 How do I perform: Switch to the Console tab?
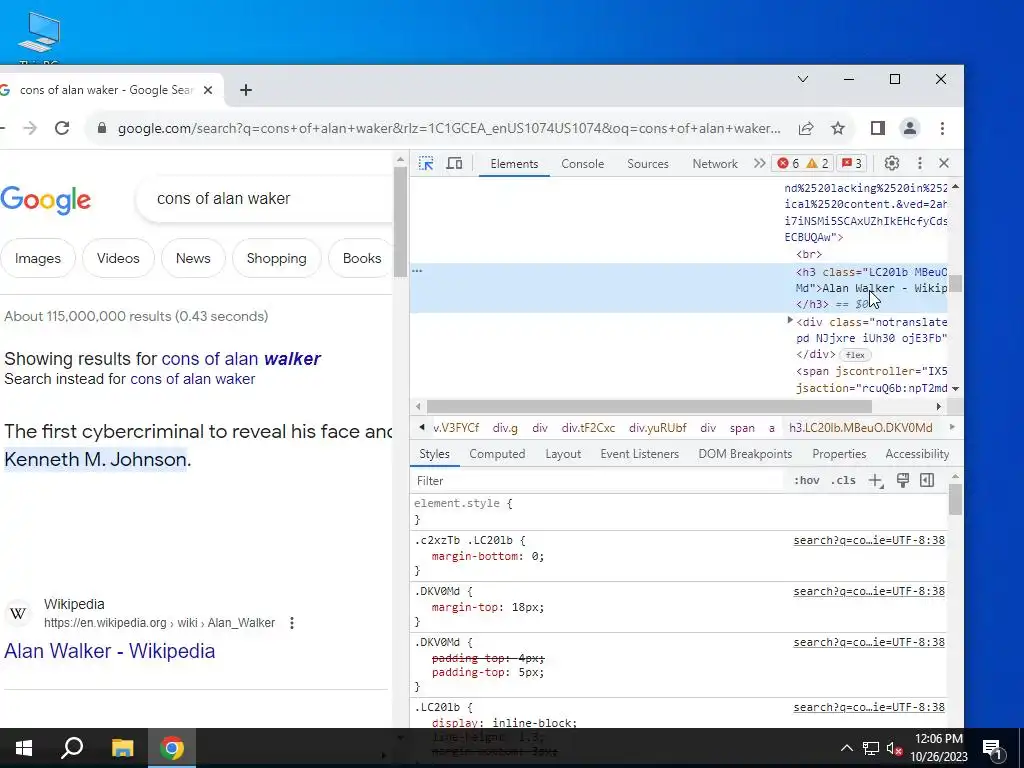[583, 164]
